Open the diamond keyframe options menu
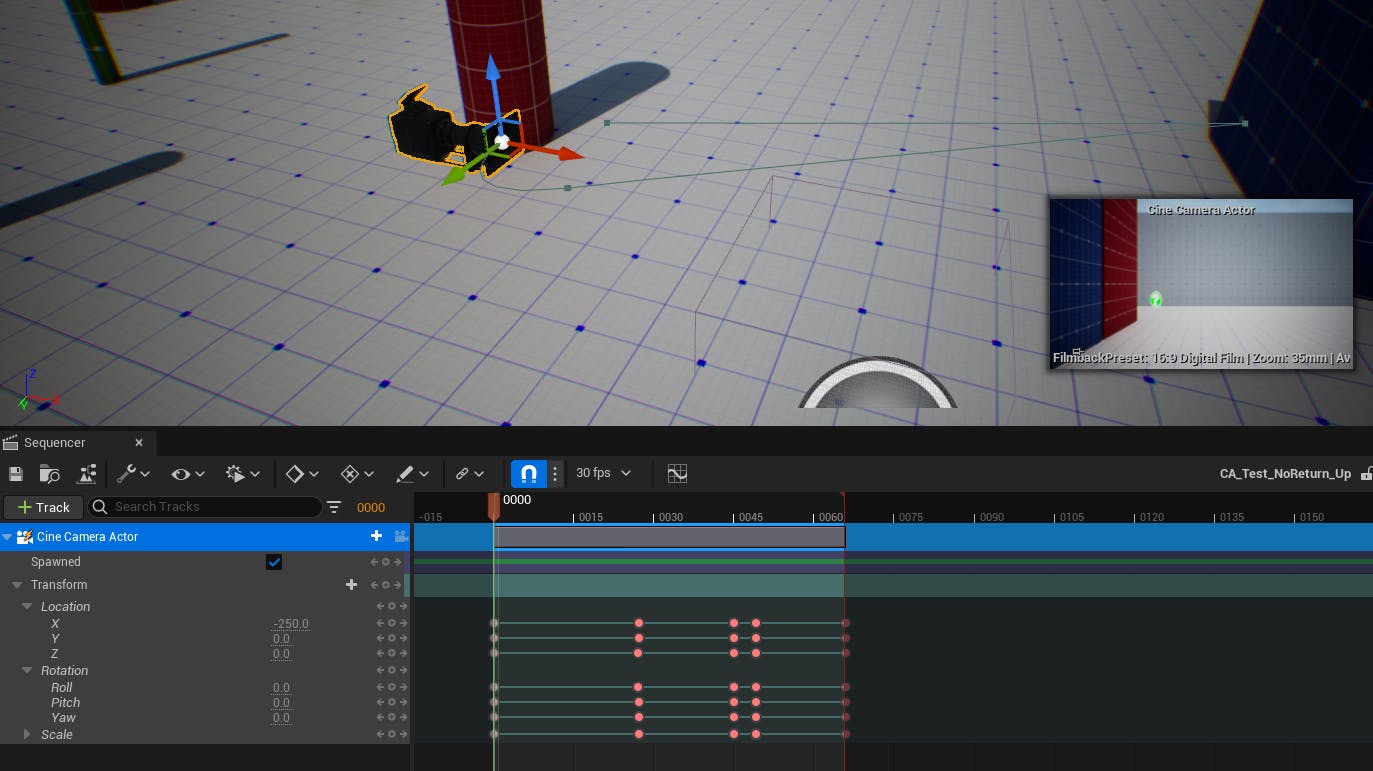The height and width of the screenshot is (771, 1373). coord(302,473)
